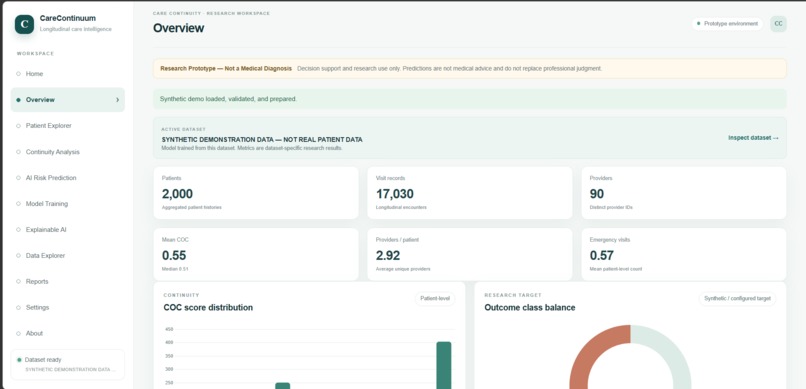
Task: Go to Home in sidebar
Action: [68, 74]
